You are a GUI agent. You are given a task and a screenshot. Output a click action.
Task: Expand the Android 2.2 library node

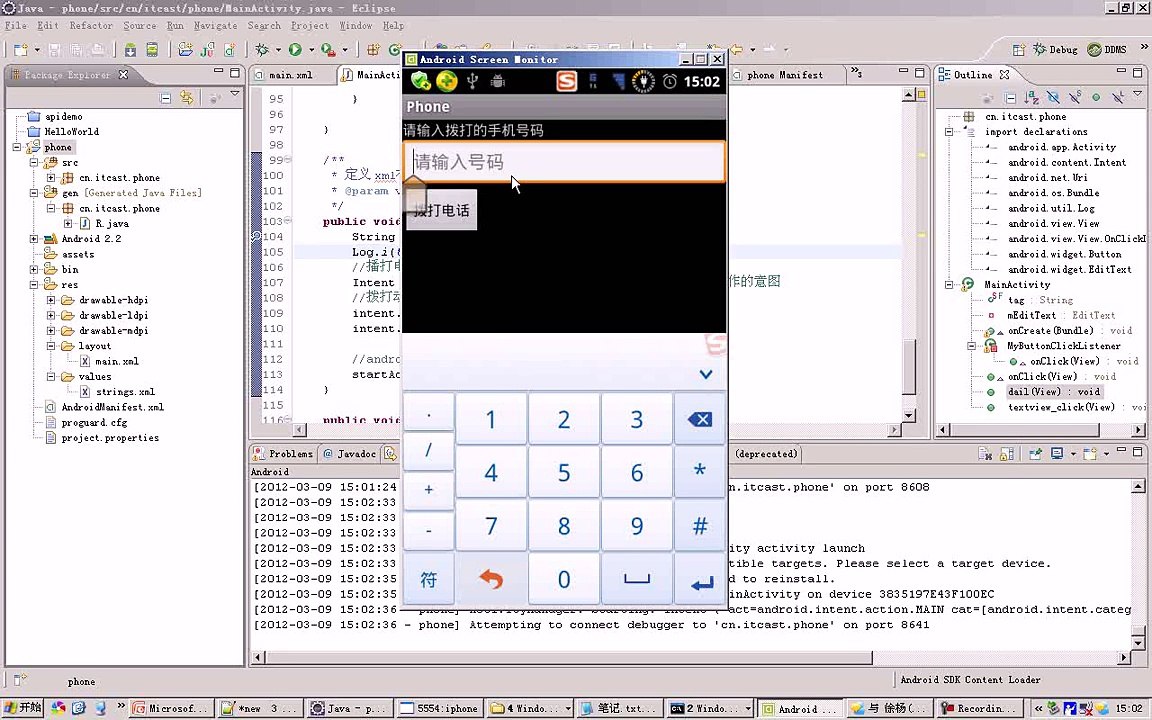(x=34, y=239)
